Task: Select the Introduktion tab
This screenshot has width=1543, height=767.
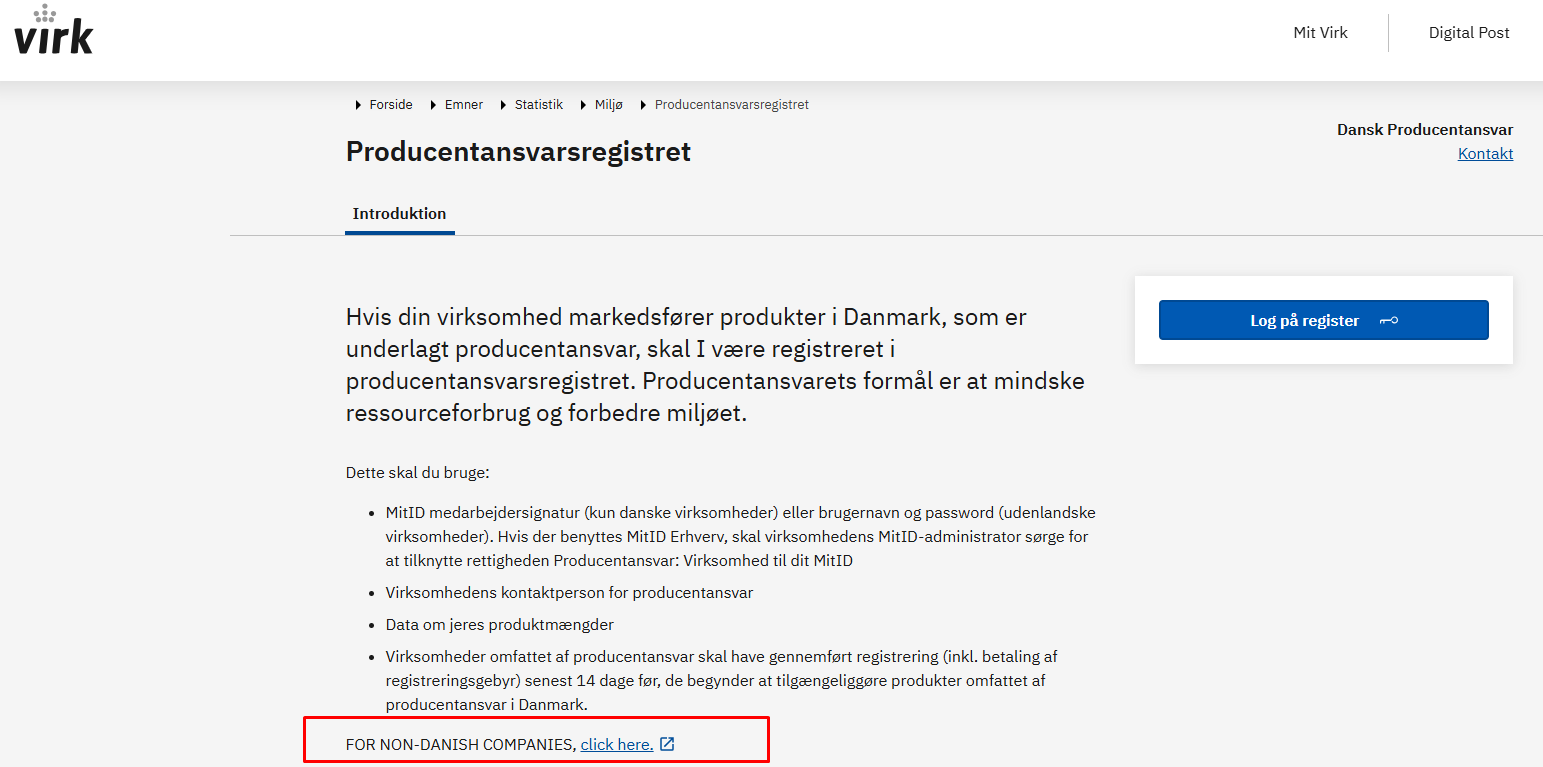Action: pos(399,214)
